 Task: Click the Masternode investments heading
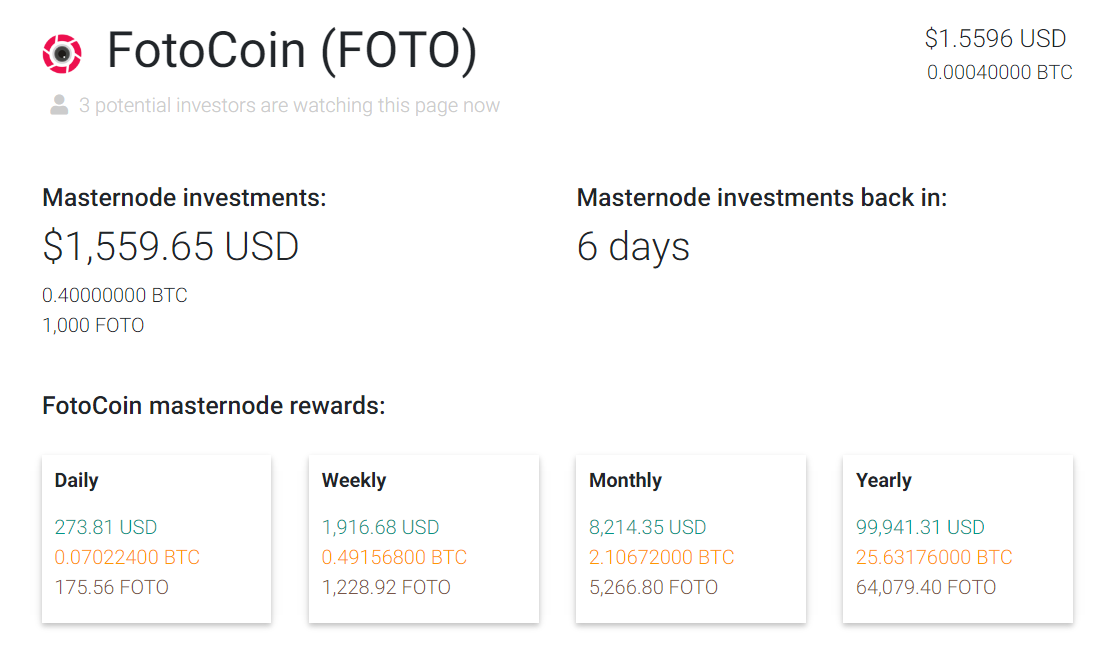click(x=184, y=198)
